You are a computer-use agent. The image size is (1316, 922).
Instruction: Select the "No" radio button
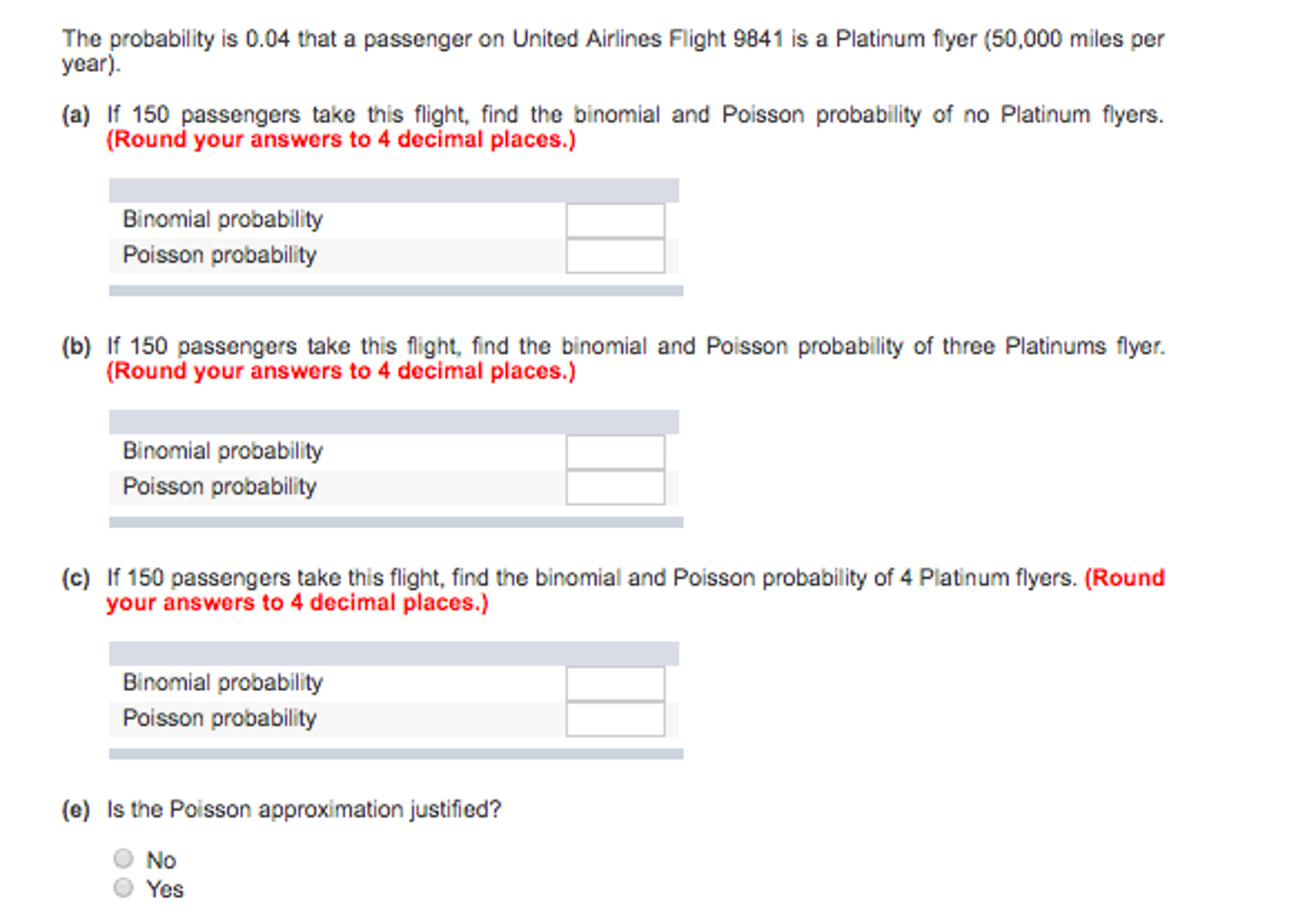(123, 858)
